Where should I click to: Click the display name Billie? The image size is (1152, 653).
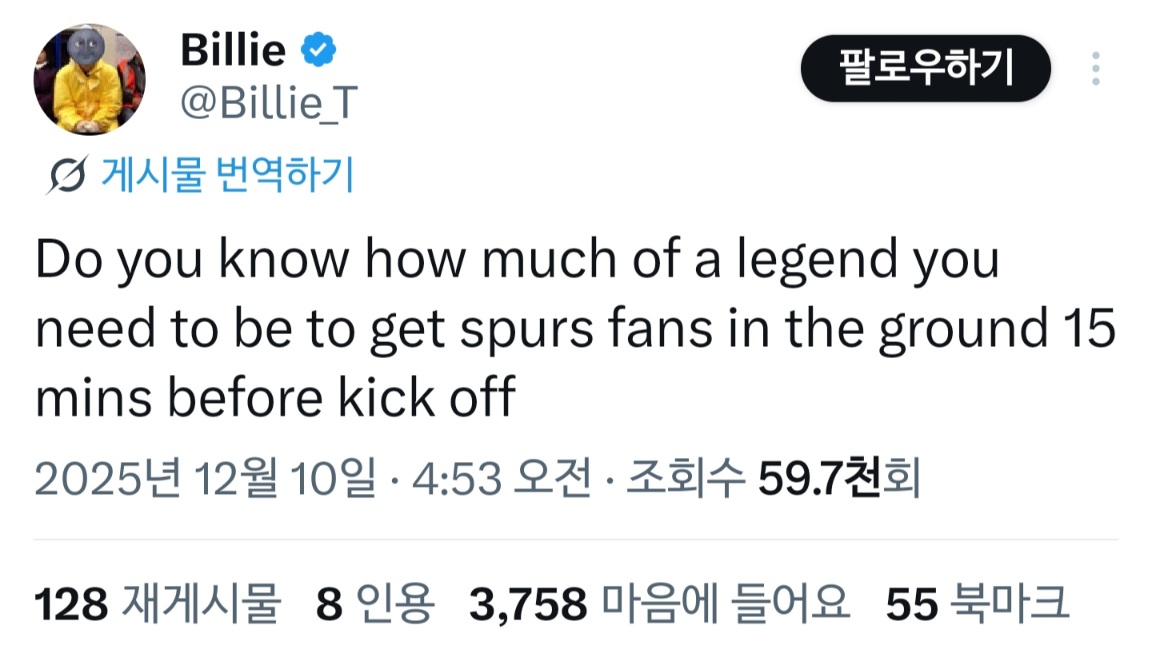(x=233, y=50)
